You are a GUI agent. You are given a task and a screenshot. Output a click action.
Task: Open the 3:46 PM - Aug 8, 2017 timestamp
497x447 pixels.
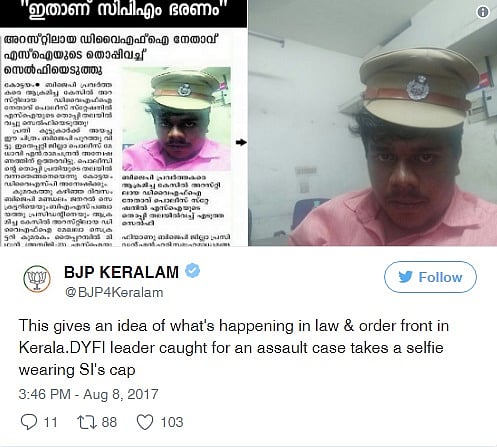[x=88, y=394]
